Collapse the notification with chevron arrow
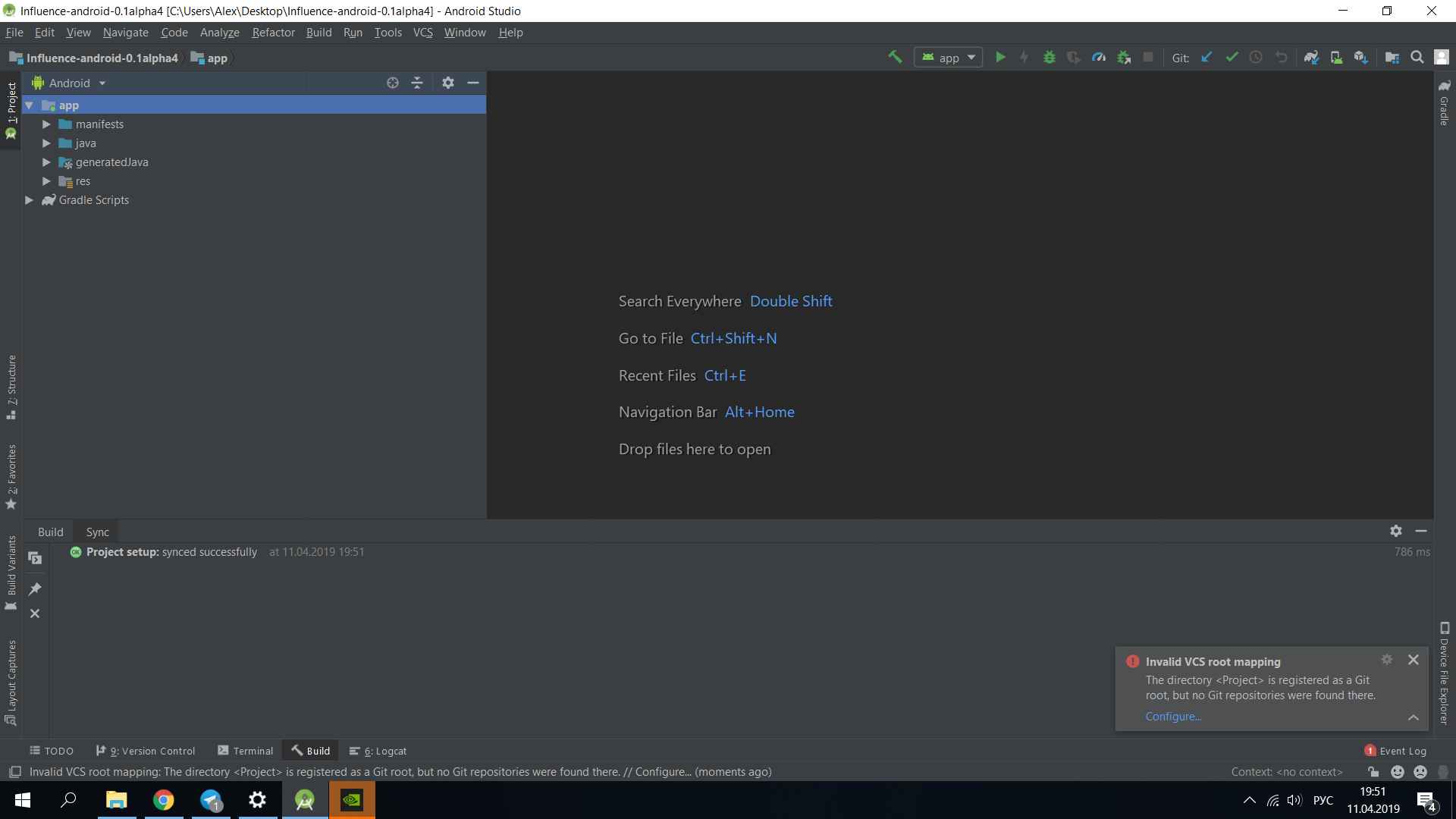1456x819 pixels. tap(1414, 717)
